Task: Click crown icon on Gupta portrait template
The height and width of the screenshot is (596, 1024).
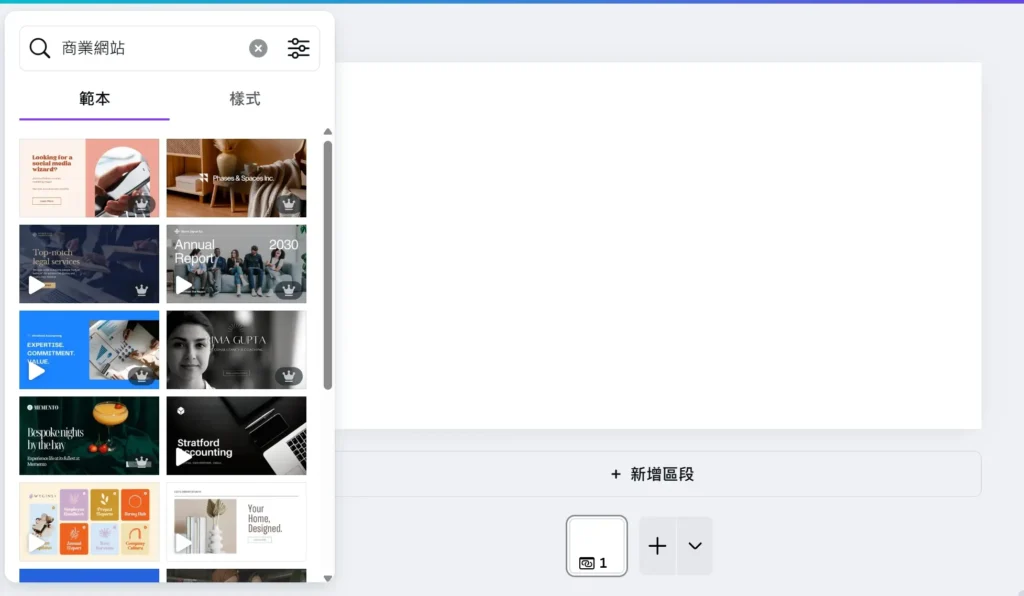Action: click(289, 376)
